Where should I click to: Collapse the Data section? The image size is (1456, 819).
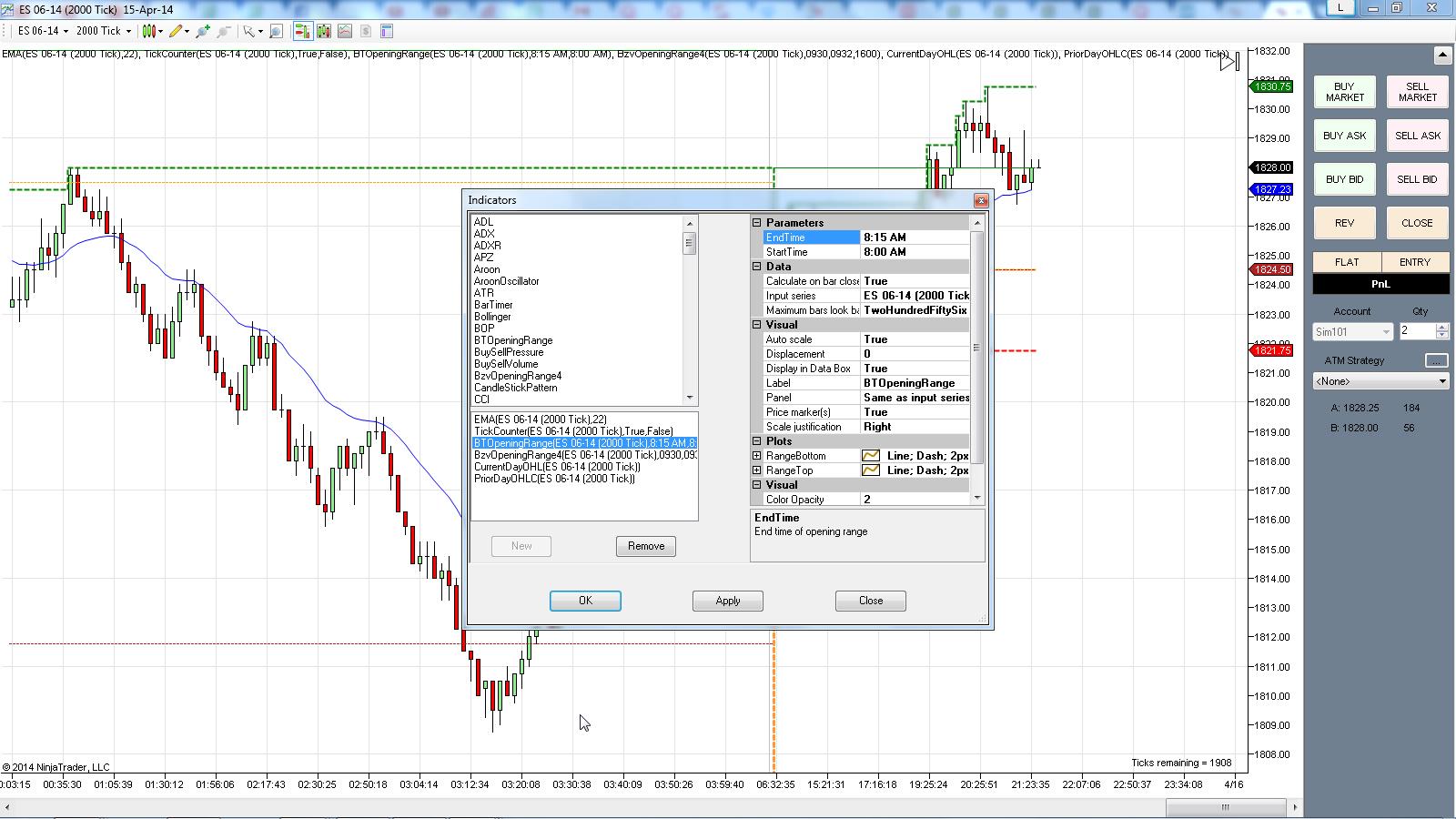coord(756,267)
